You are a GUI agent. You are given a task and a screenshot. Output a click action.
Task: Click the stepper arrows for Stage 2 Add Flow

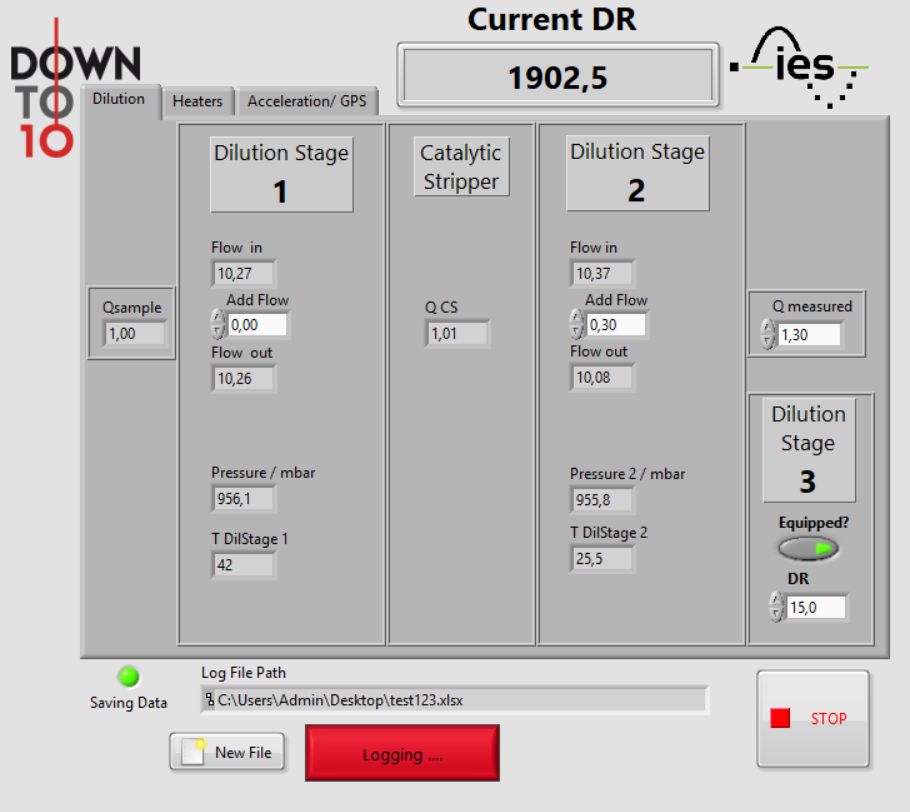[576, 324]
